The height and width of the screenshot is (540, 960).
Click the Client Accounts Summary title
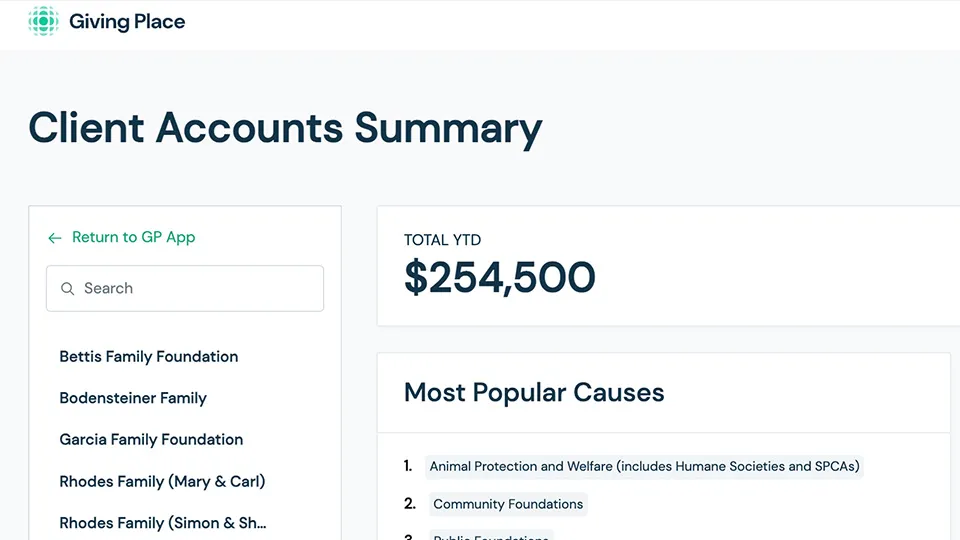tap(285, 128)
